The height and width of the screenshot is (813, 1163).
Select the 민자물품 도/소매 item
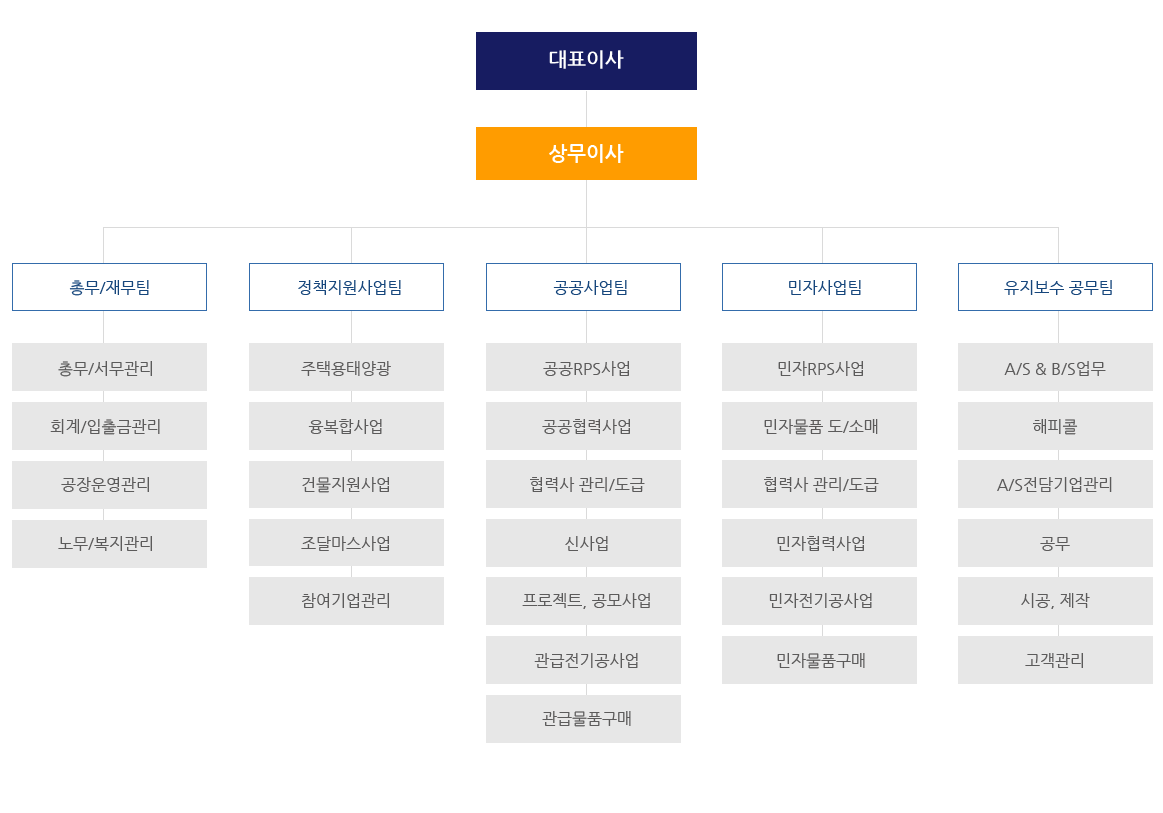click(x=819, y=426)
